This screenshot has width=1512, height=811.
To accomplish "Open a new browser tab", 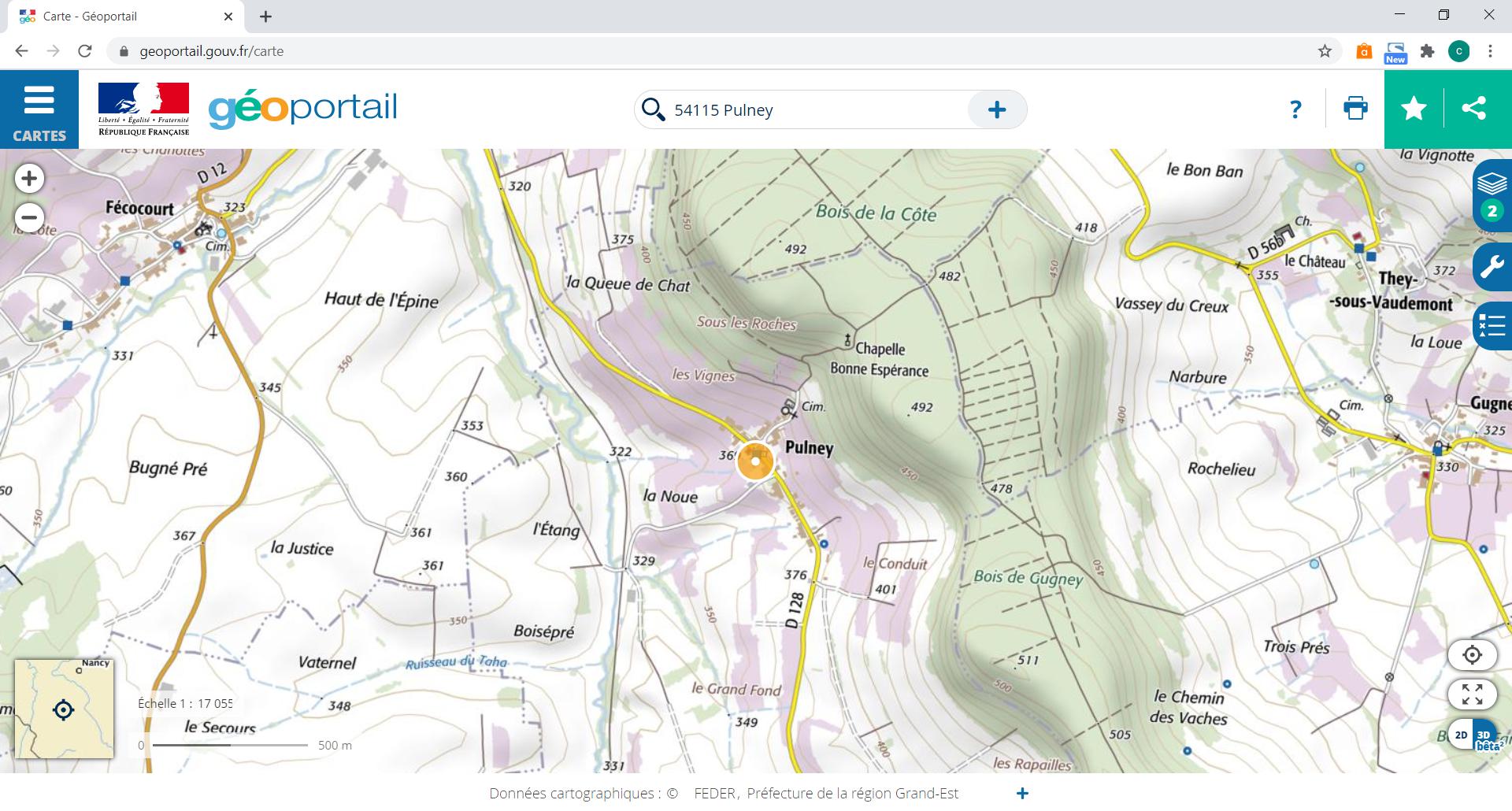I will pyautogui.click(x=265, y=17).
